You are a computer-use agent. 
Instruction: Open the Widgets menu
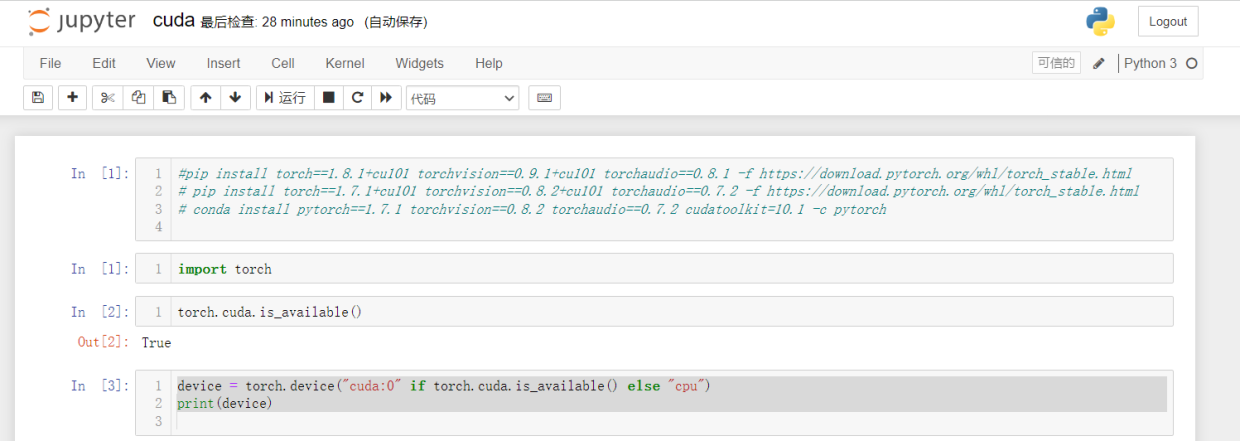(x=419, y=63)
